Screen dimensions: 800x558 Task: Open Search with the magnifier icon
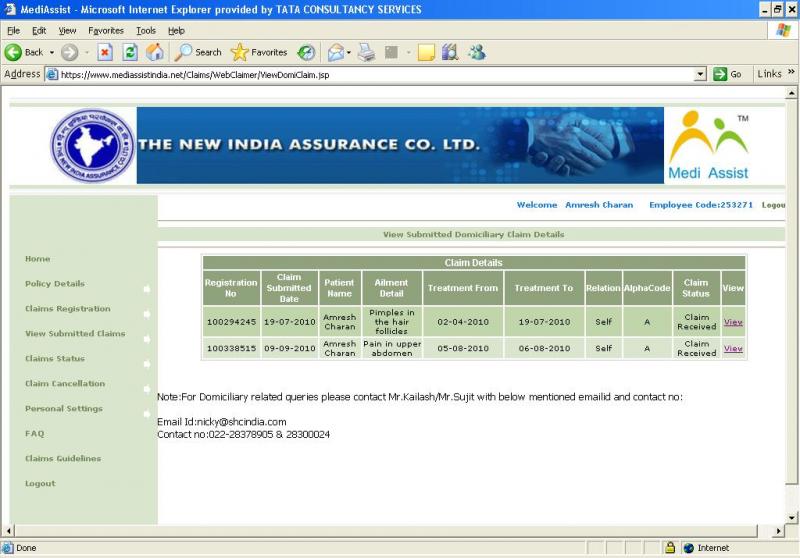pyautogui.click(x=184, y=52)
